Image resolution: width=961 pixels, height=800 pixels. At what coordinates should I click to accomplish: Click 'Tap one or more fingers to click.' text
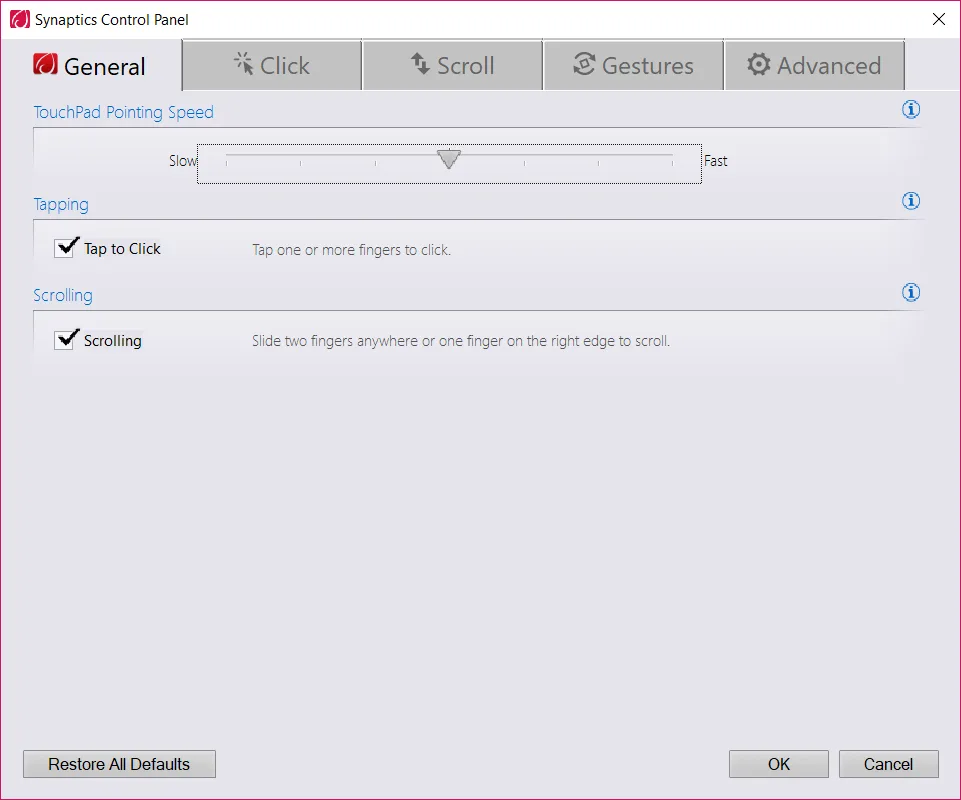(352, 250)
